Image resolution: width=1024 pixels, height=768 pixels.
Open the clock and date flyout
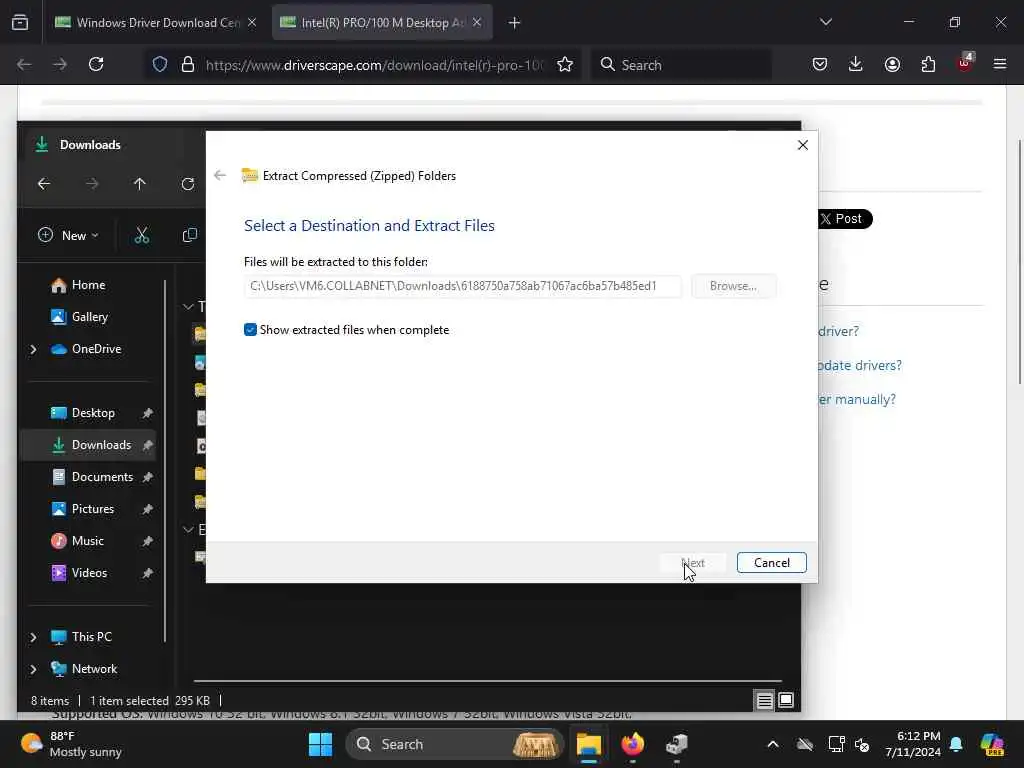[x=912, y=744]
